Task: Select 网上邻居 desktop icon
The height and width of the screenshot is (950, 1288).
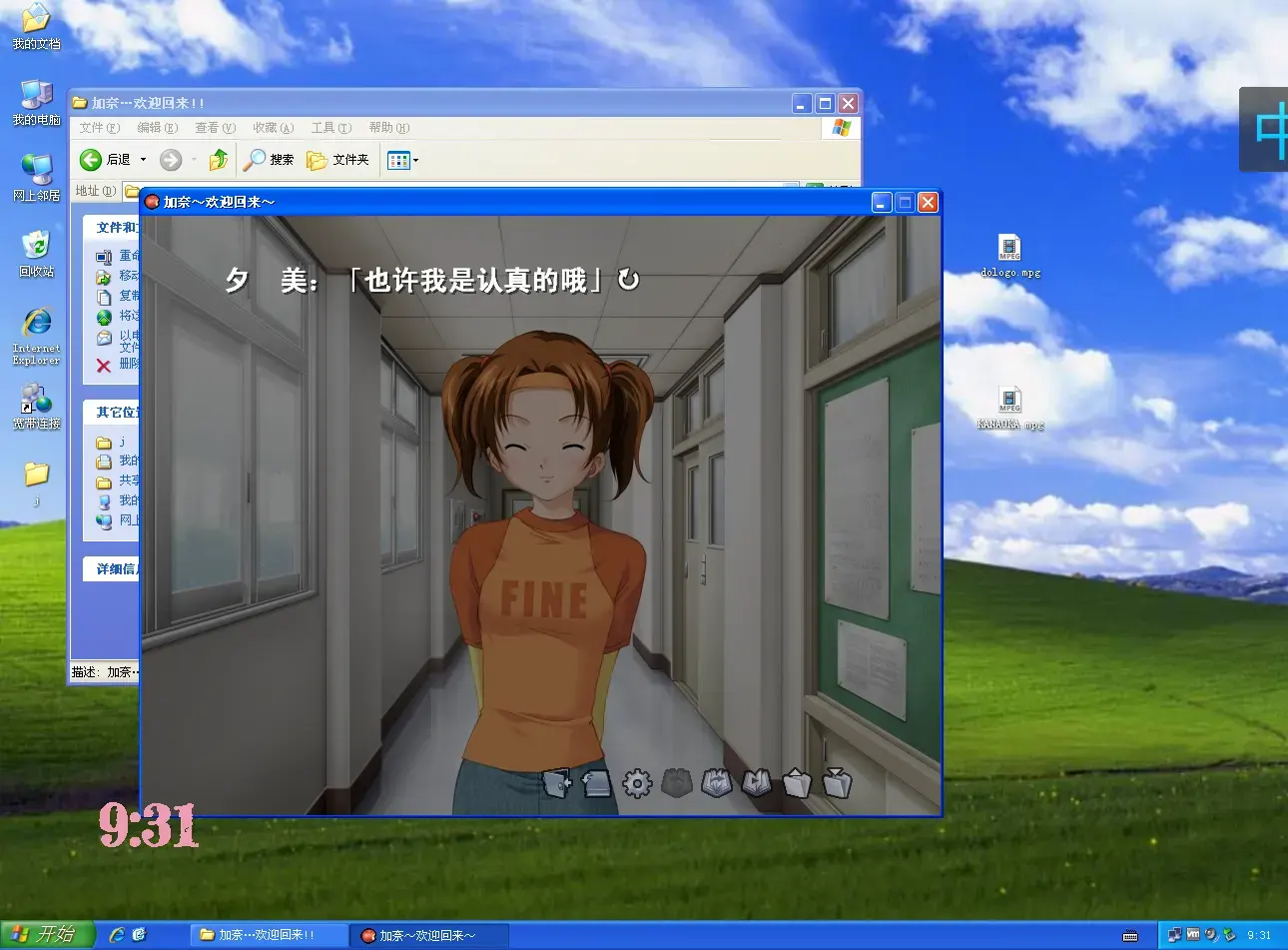Action: pos(36,178)
